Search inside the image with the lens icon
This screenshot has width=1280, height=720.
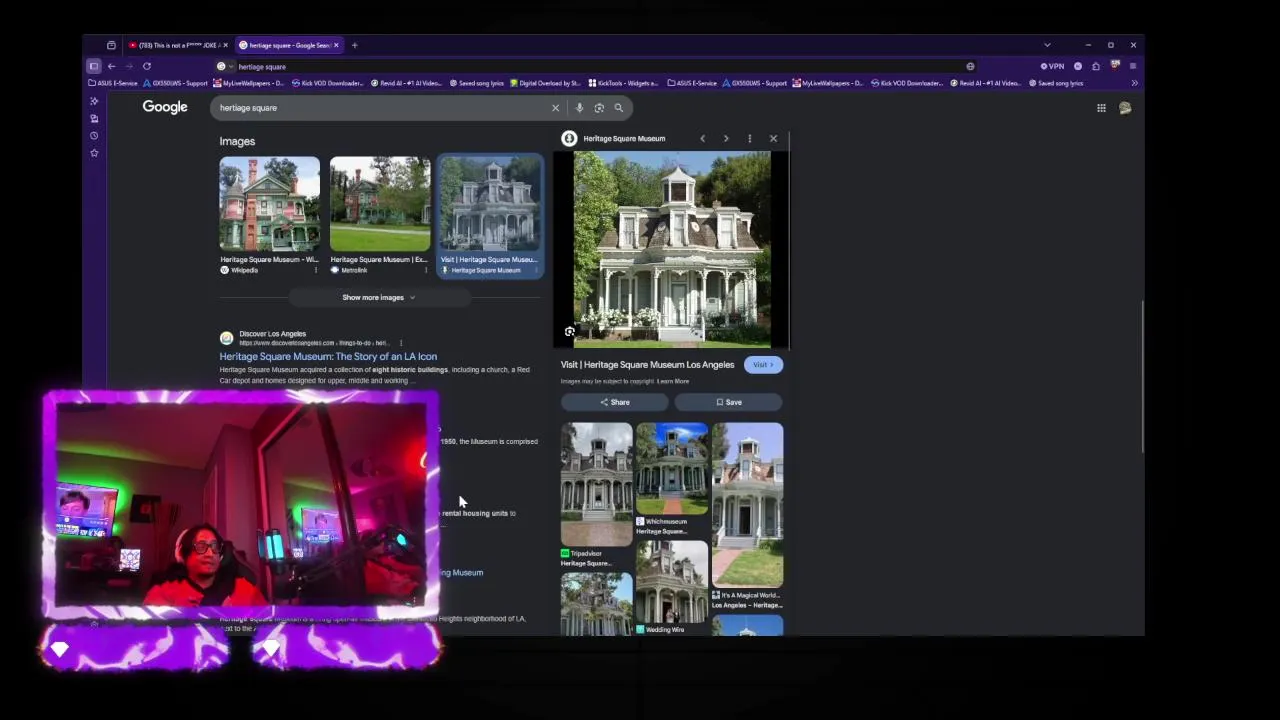pos(570,332)
